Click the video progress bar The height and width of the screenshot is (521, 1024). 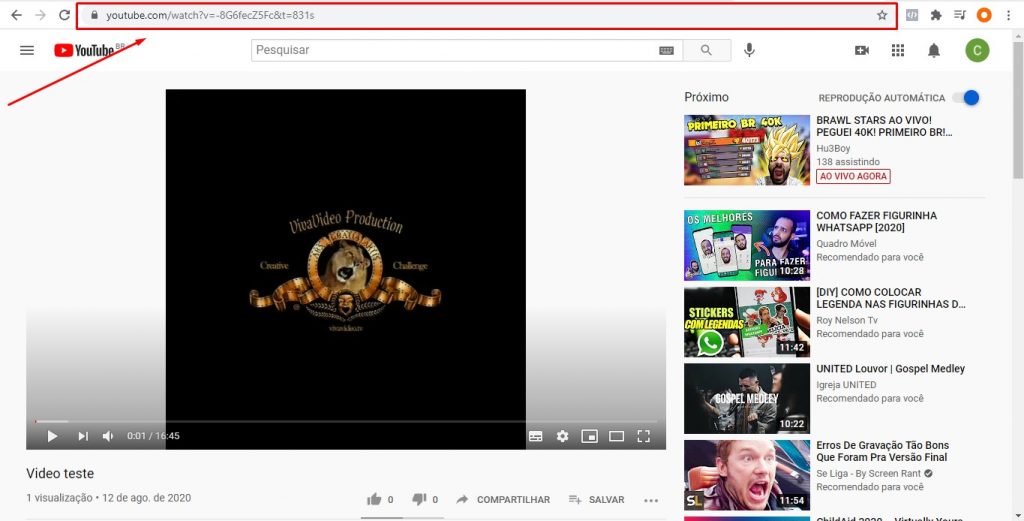click(x=340, y=421)
